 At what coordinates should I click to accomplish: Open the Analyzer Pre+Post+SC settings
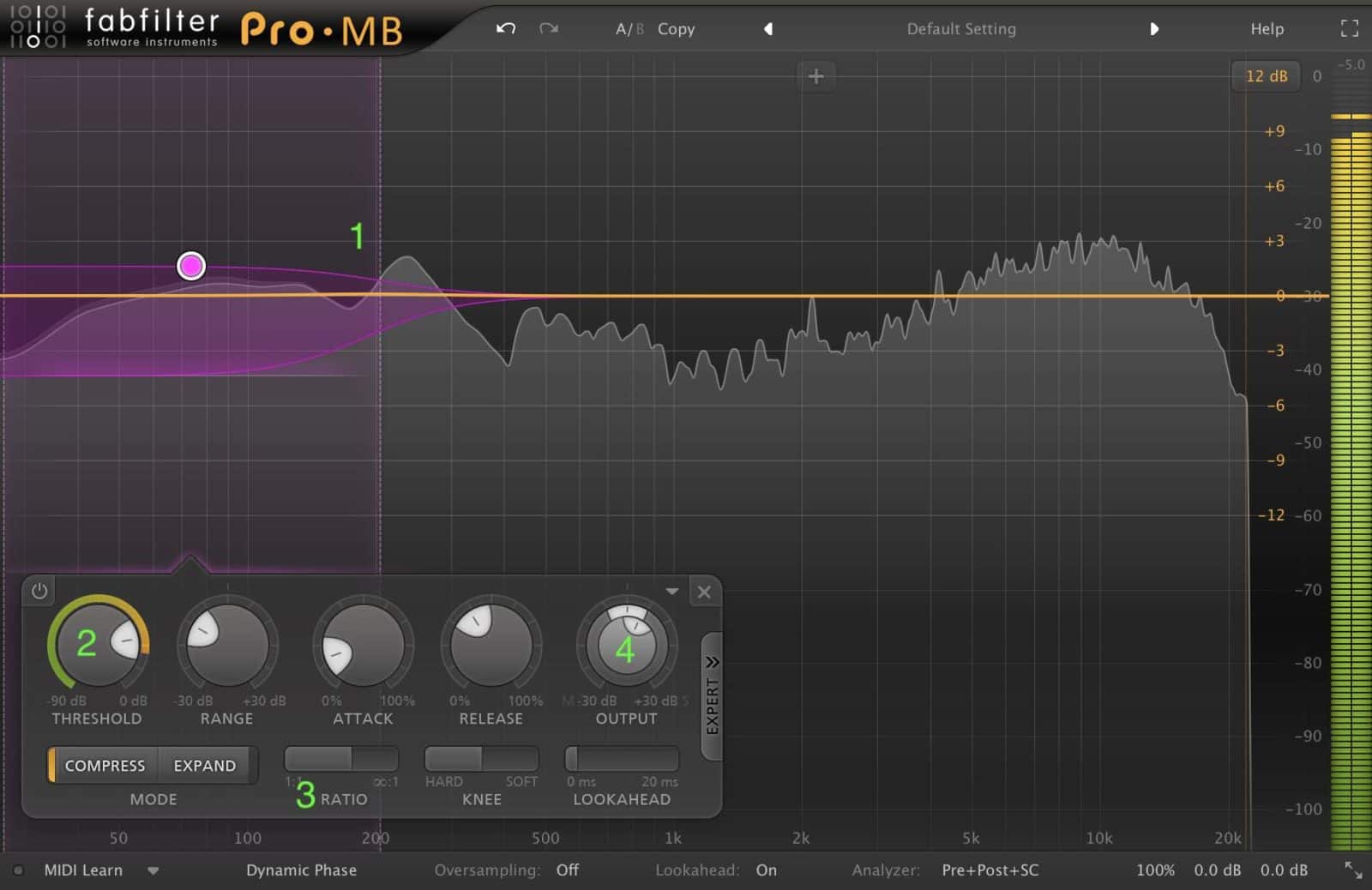990,869
